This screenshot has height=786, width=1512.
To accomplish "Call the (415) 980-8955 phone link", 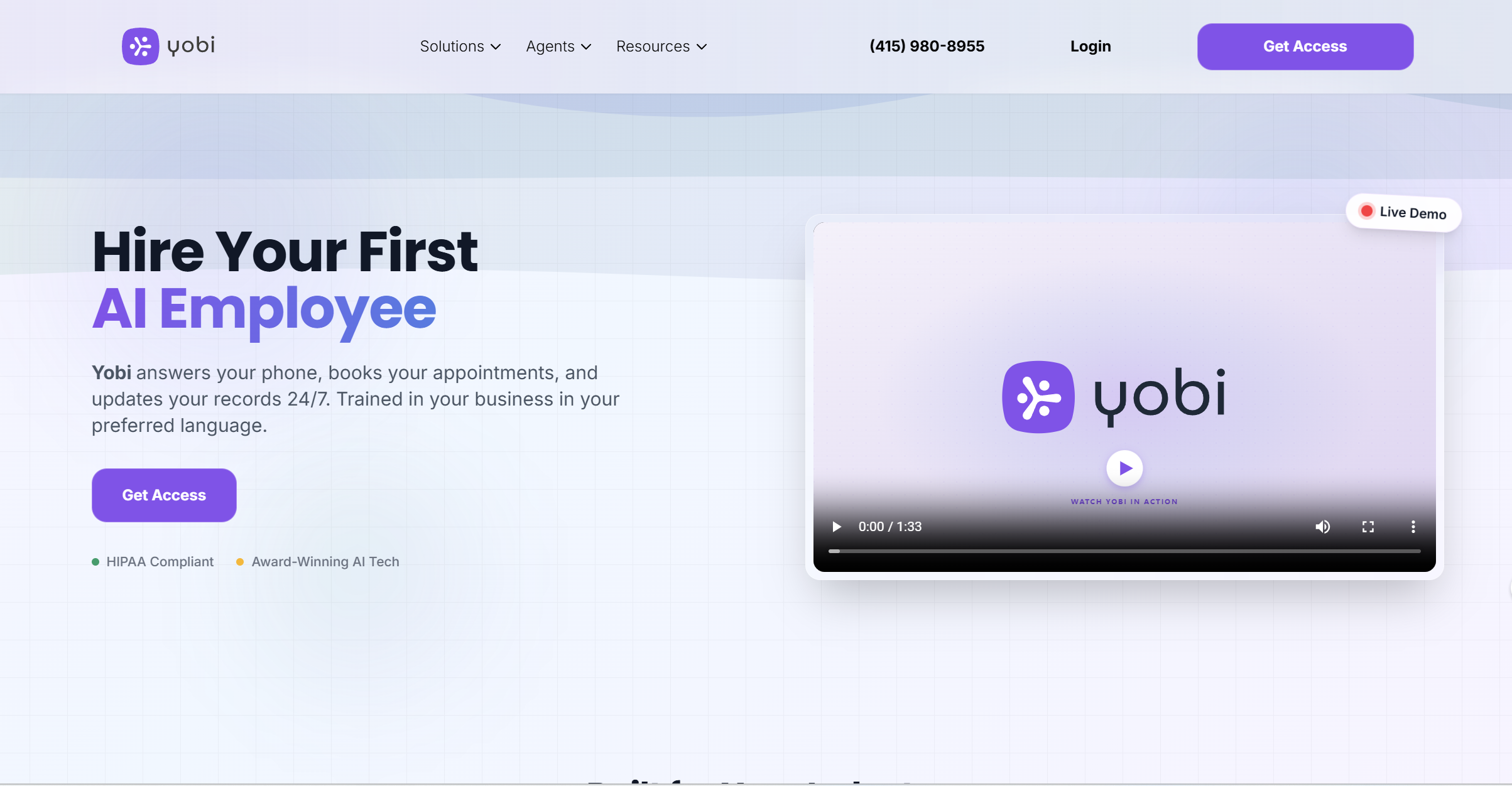I will click(x=927, y=46).
